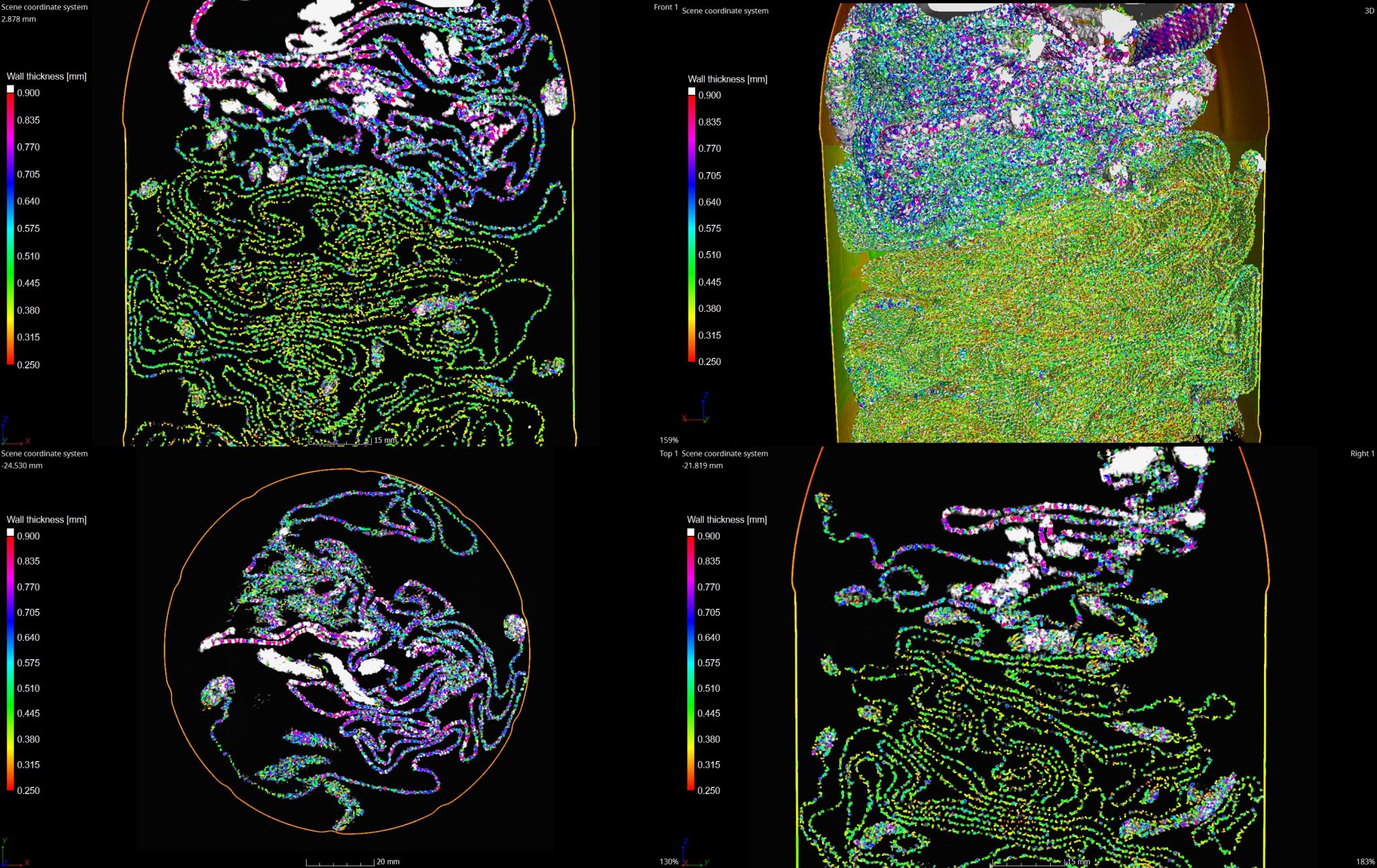Click the 2.878 mm slice position value
This screenshot has height=868, width=1377.
tap(19, 19)
